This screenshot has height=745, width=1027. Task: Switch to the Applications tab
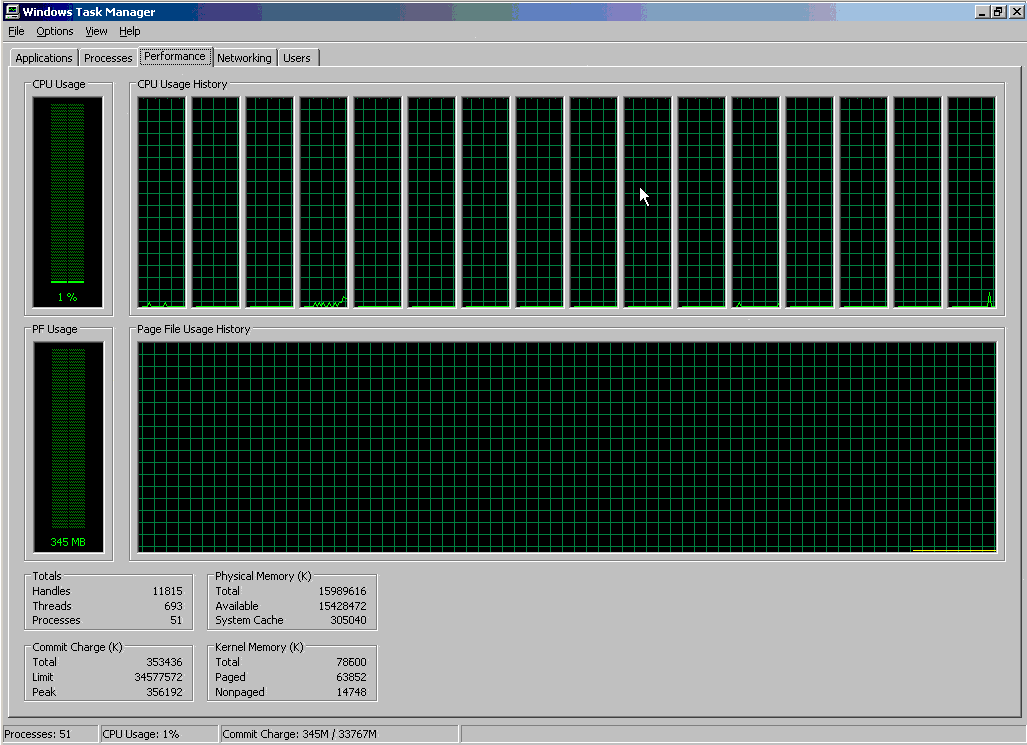[44, 58]
